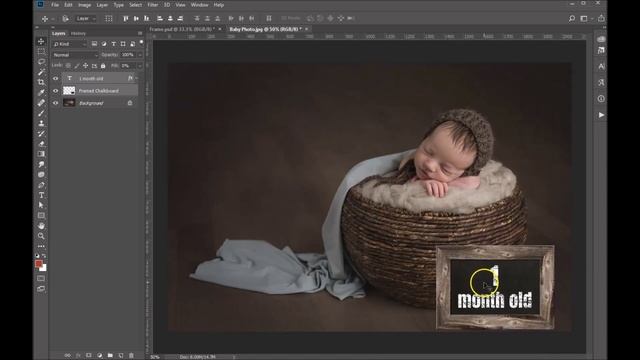Toggle pixel layer filter in Layers panel

95,44
